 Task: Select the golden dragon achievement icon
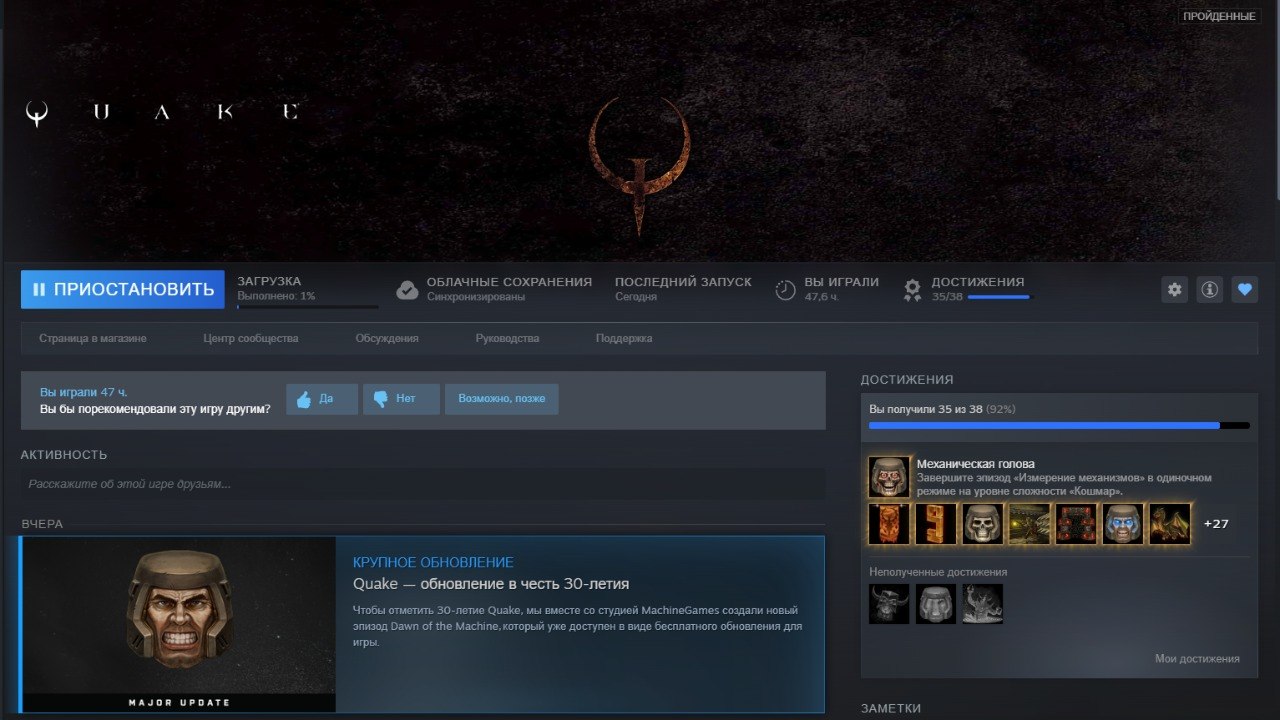click(x=1170, y=523)
